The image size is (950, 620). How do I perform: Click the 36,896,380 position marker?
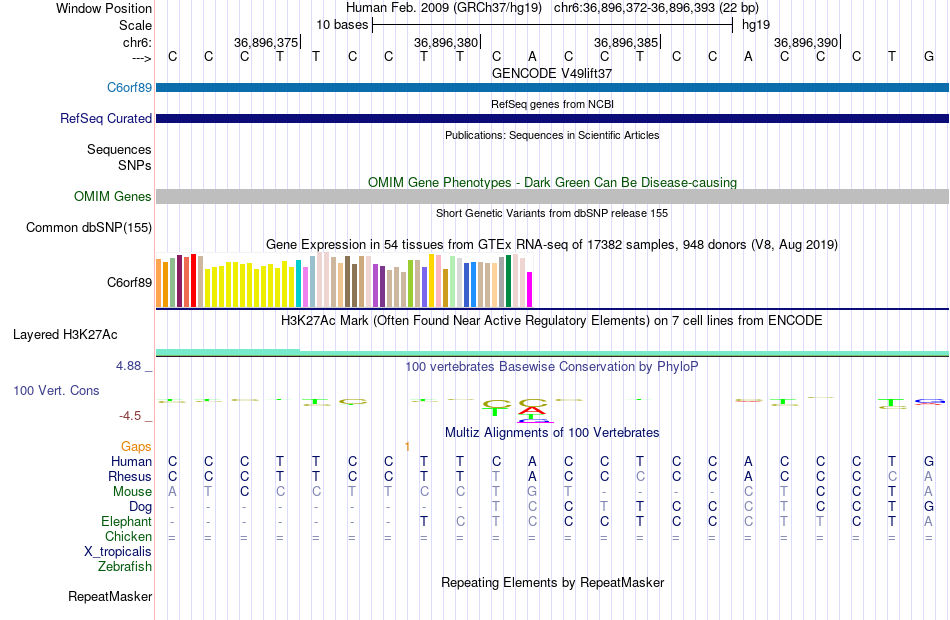(x=446, y=42)
